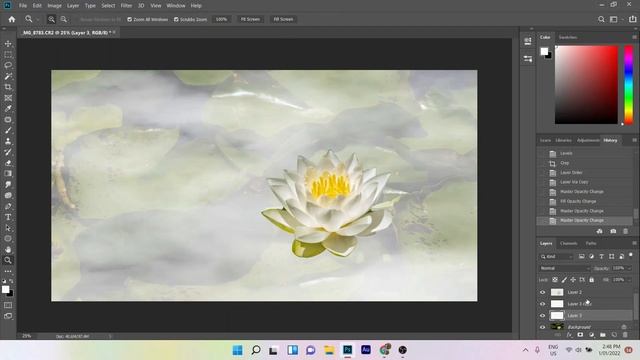
Task: Select the Rectangular Marquee tool
Action: pos(8,54)
